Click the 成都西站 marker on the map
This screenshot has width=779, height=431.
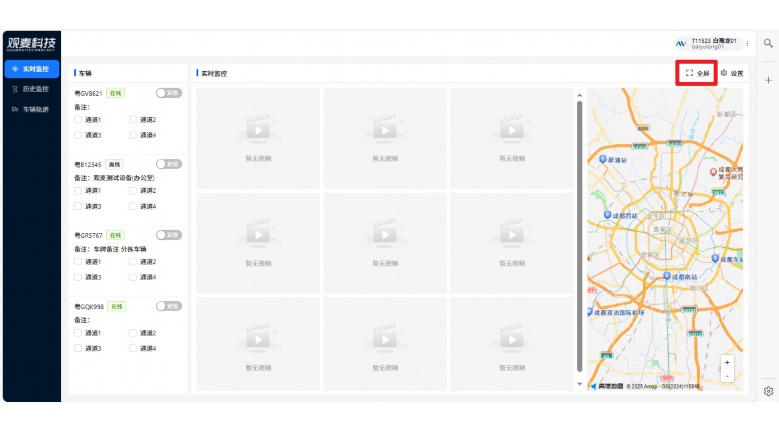607,215
